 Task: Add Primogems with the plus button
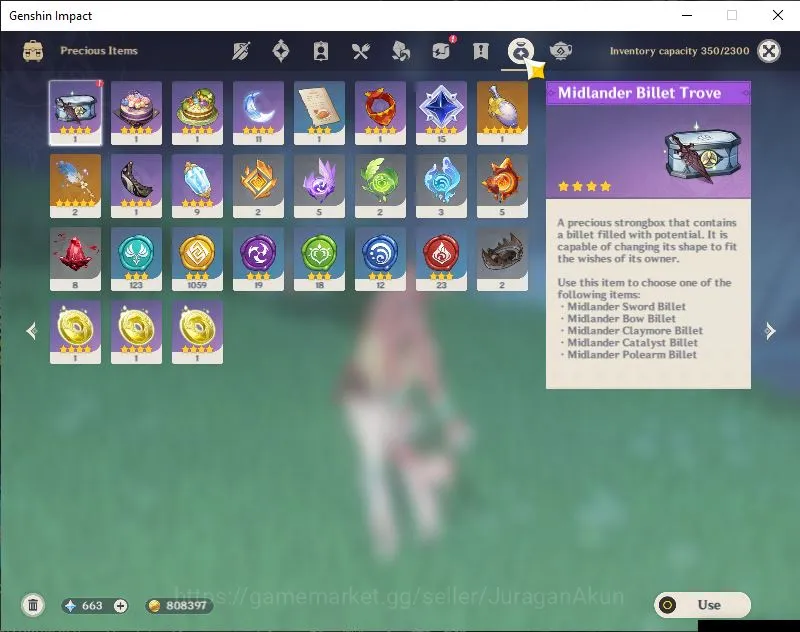coord(120,606)
